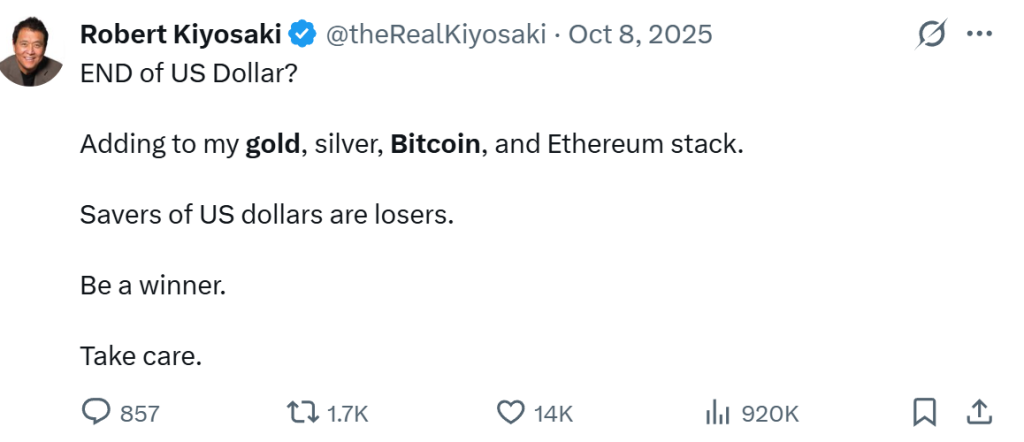Click the "END of US Dollar?" text

[188, 75]
